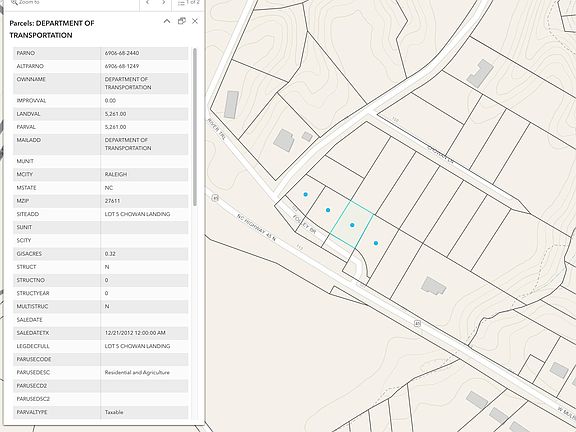Click MAILADD value DEPARTMENT OF TRANSPORTATION
576x432 pixels.
[x=128, y=144]
